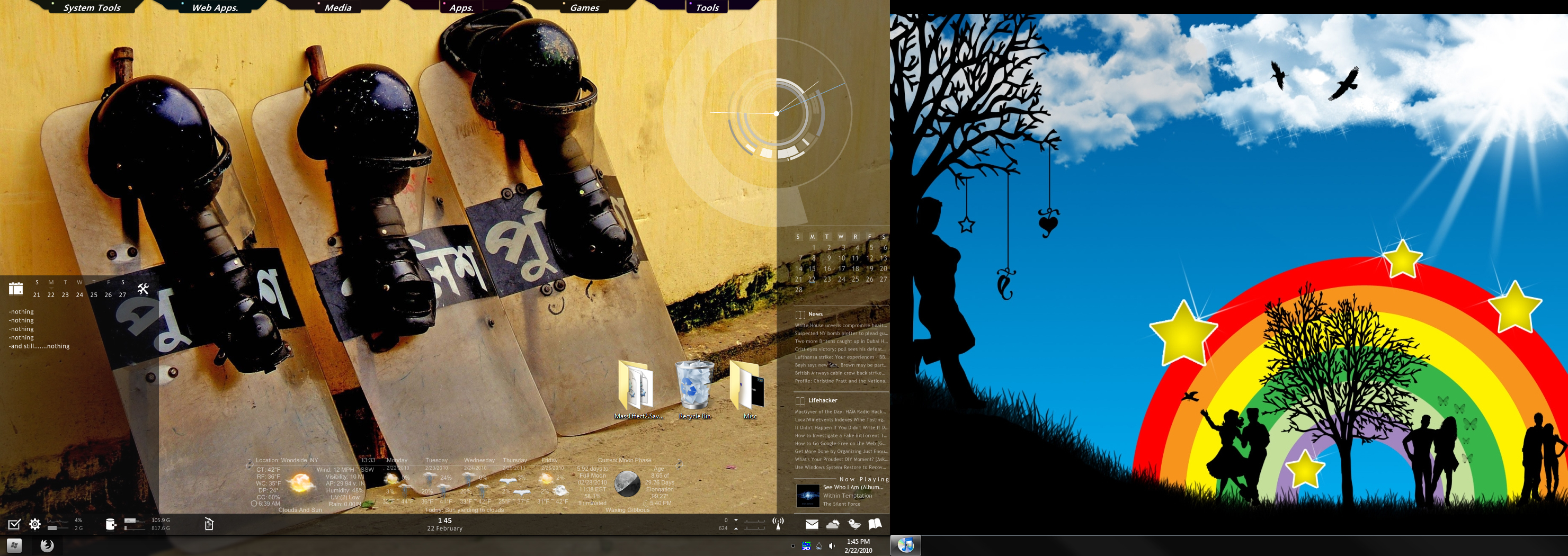Click the 'Lifehacker' feed title
Image resolution: width=1568 pixels, height=556 pixels.
822,400
